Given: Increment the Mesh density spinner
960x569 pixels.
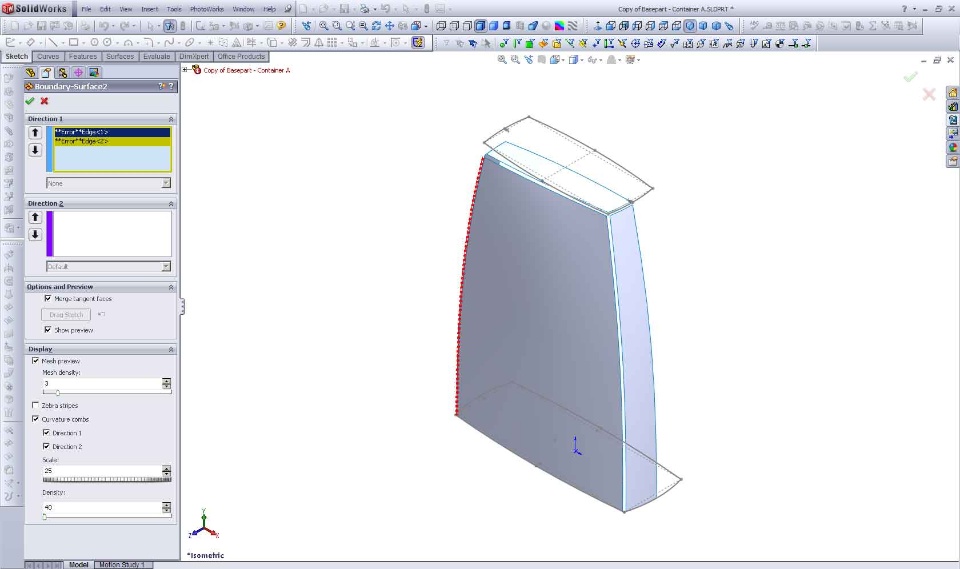Looking at the screenshot, I should point(167,380).
